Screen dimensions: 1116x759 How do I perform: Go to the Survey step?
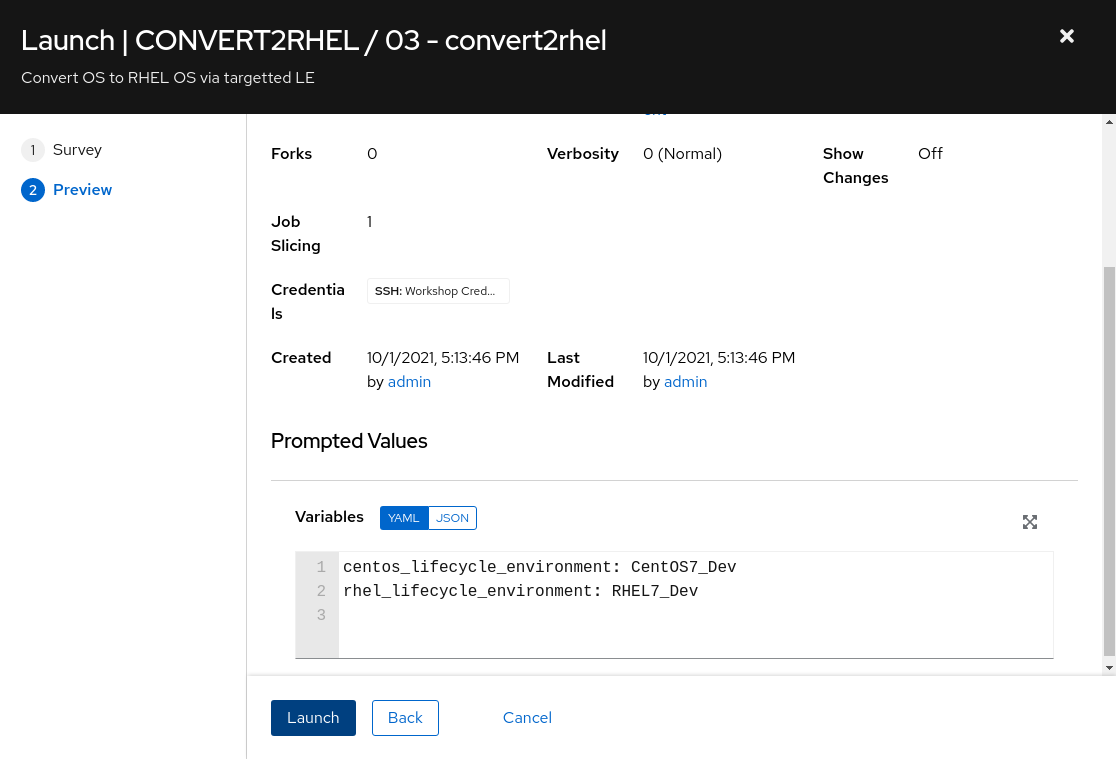click(62, 150)
